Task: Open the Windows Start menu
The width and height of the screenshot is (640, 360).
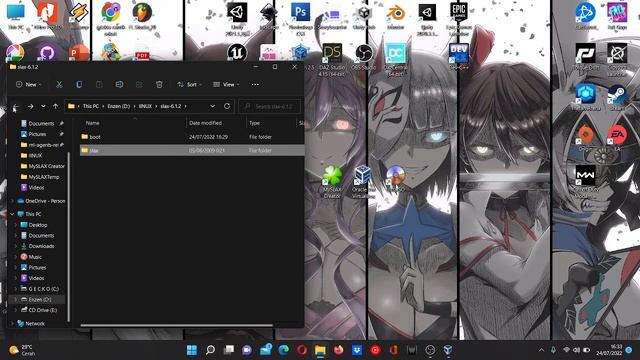Action: 192,350
